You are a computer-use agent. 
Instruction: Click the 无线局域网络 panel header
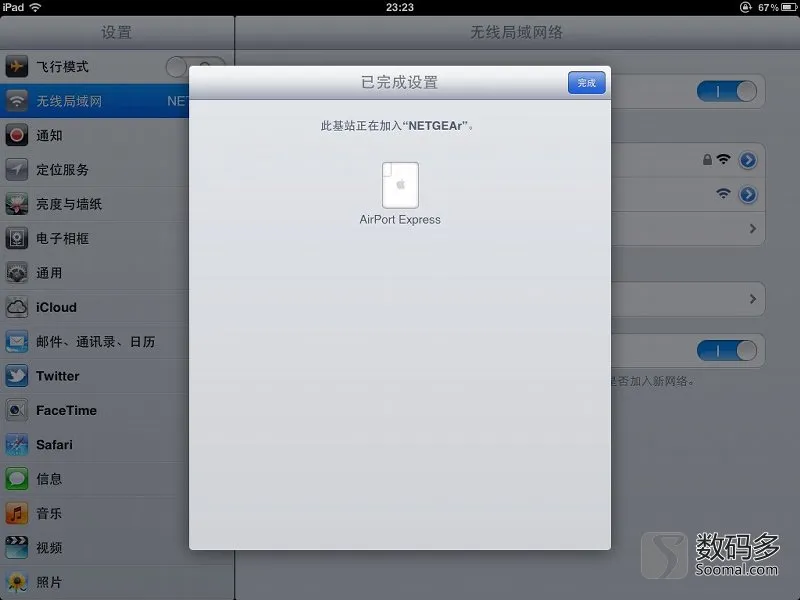pyautogui.click(x=516, y=32)
